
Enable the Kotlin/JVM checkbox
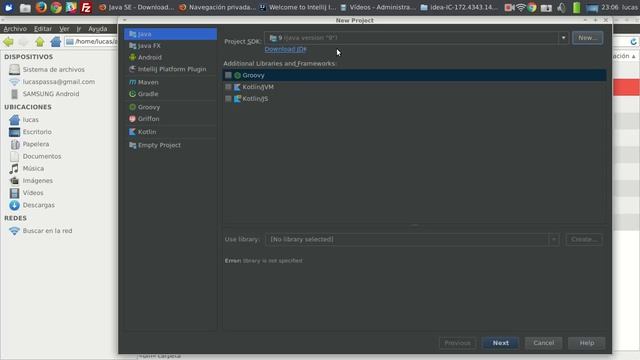pos(228,87)
